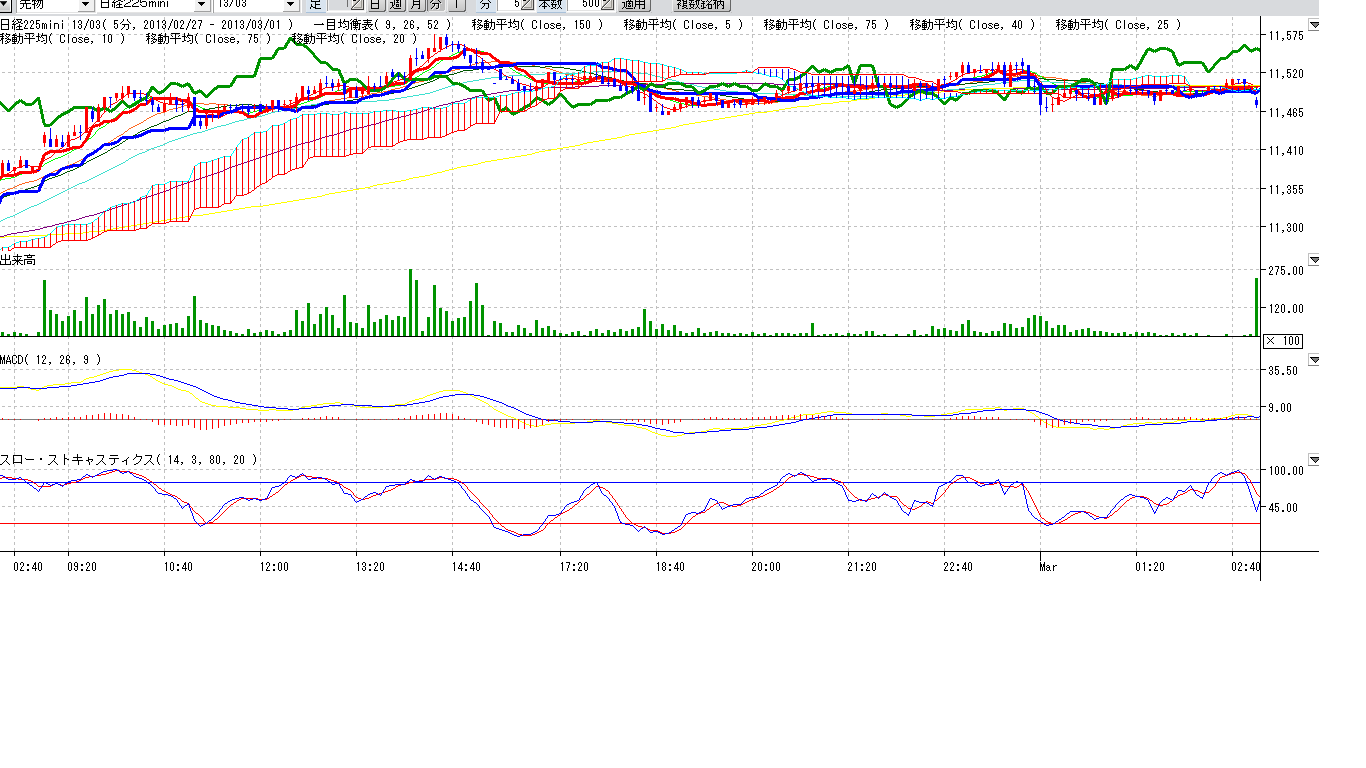The height and width of the screenshot is (768, 1366).
Task: Click the MACD( 12, 26, 9 ) label
Action: [50, 359]
